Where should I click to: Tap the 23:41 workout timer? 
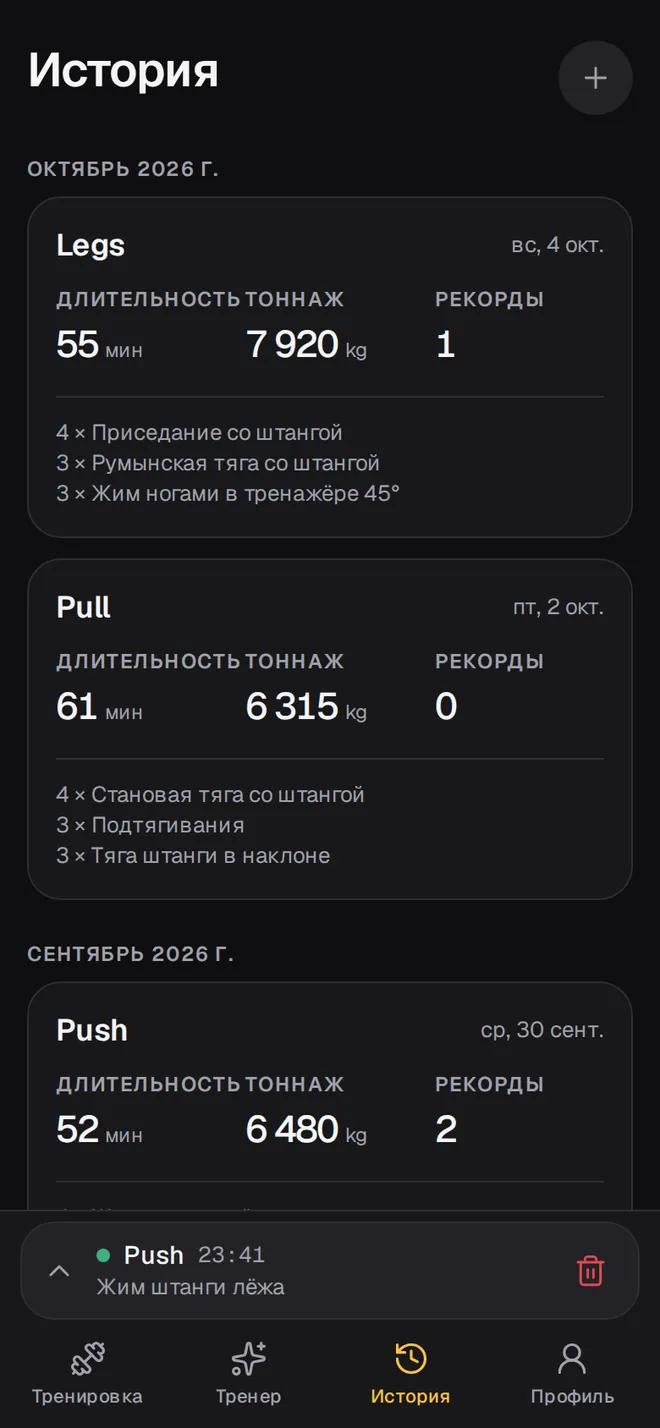click(231, 1255)
